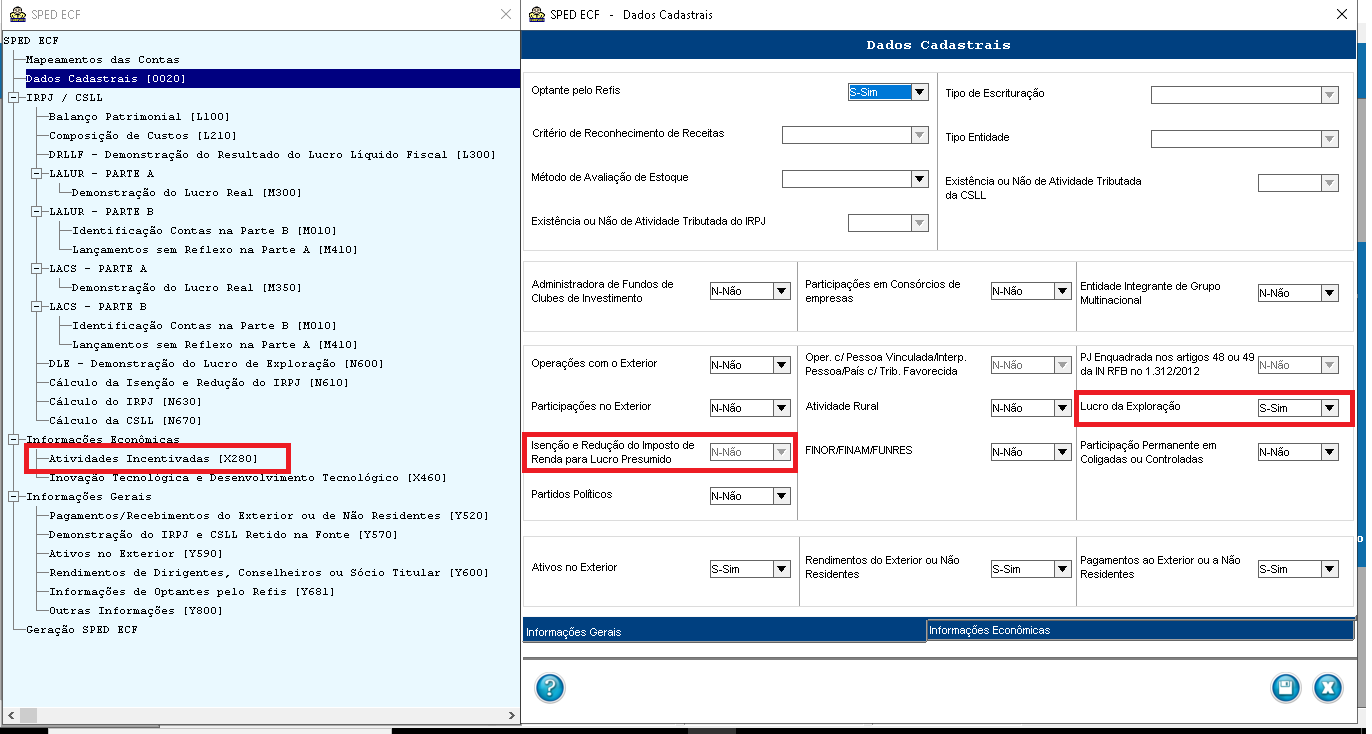The height and width of the screenshot is (734, 1372).
Task: Open Pagamentos ao Exterior dropdown
Action: (x=1329, y=569)
